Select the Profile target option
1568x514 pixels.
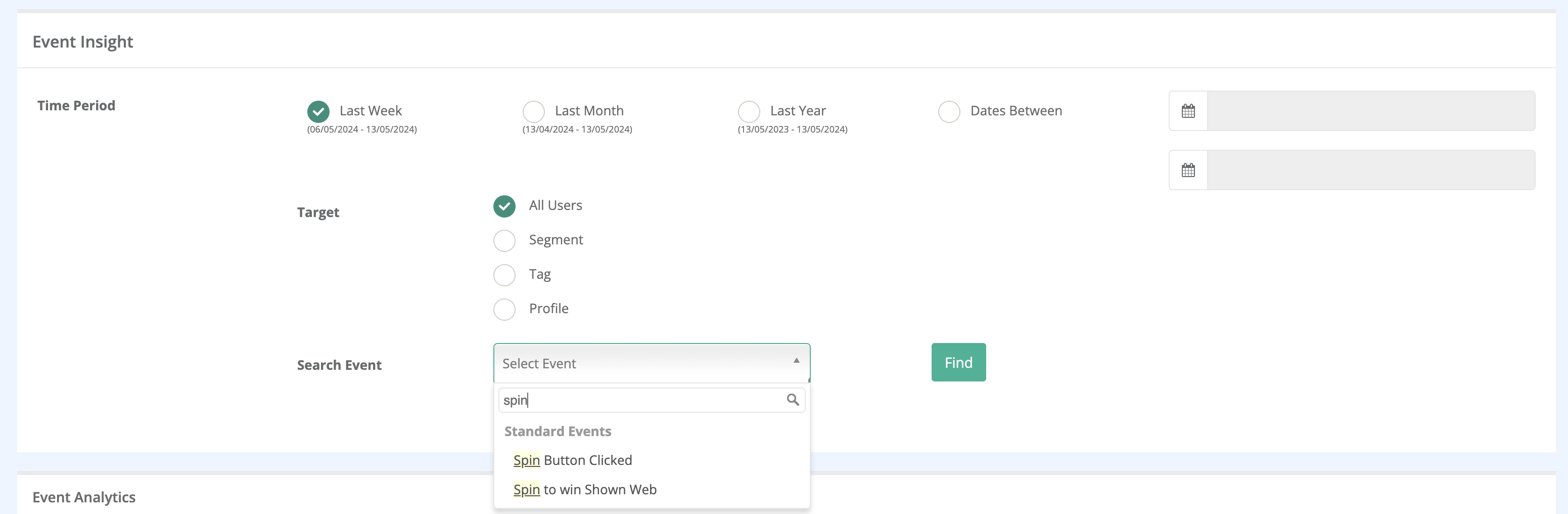click(x=504, y=310)
